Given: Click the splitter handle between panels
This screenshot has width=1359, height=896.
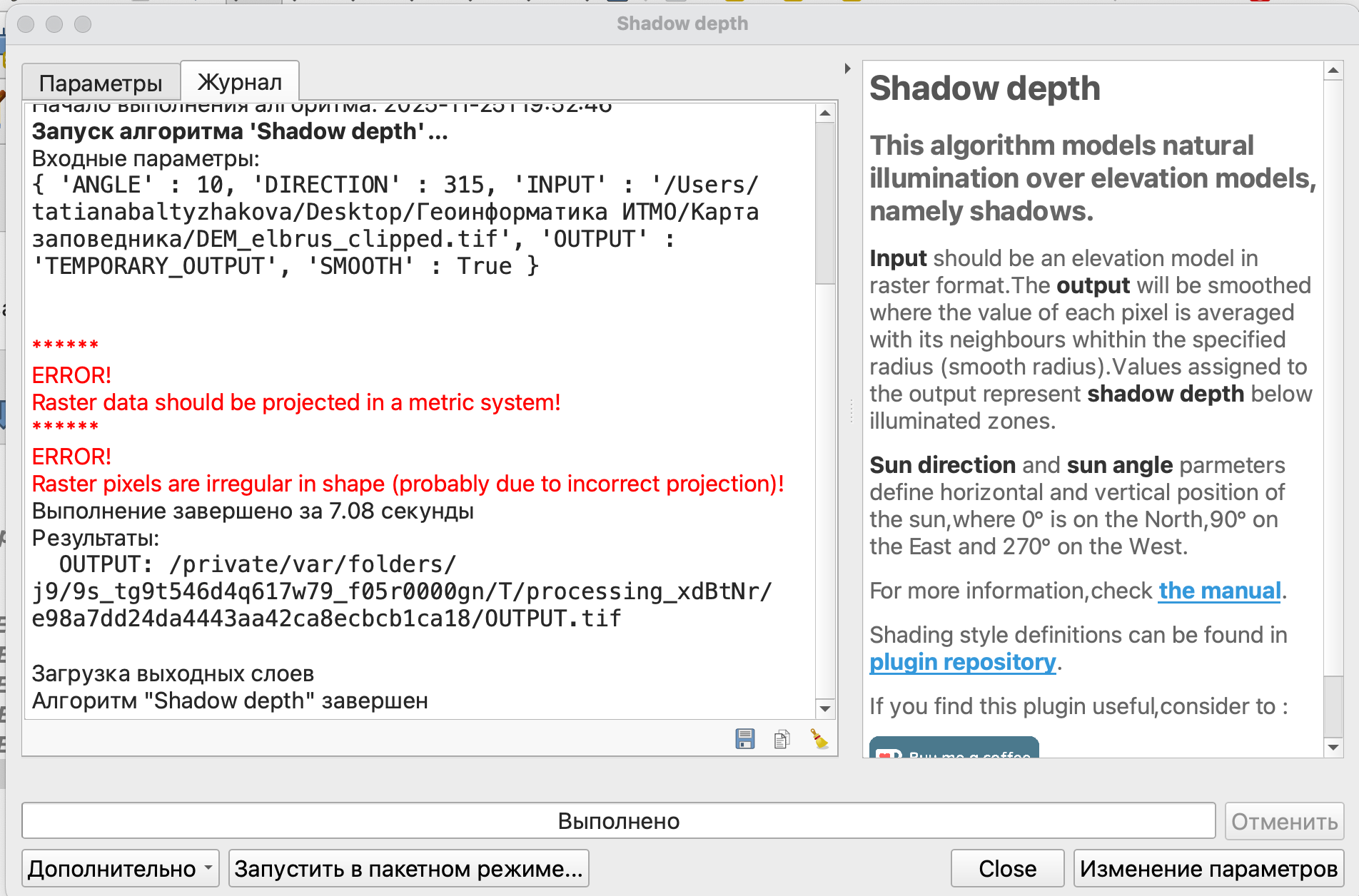Looking at the screenshot, I should tap(851, 411).
